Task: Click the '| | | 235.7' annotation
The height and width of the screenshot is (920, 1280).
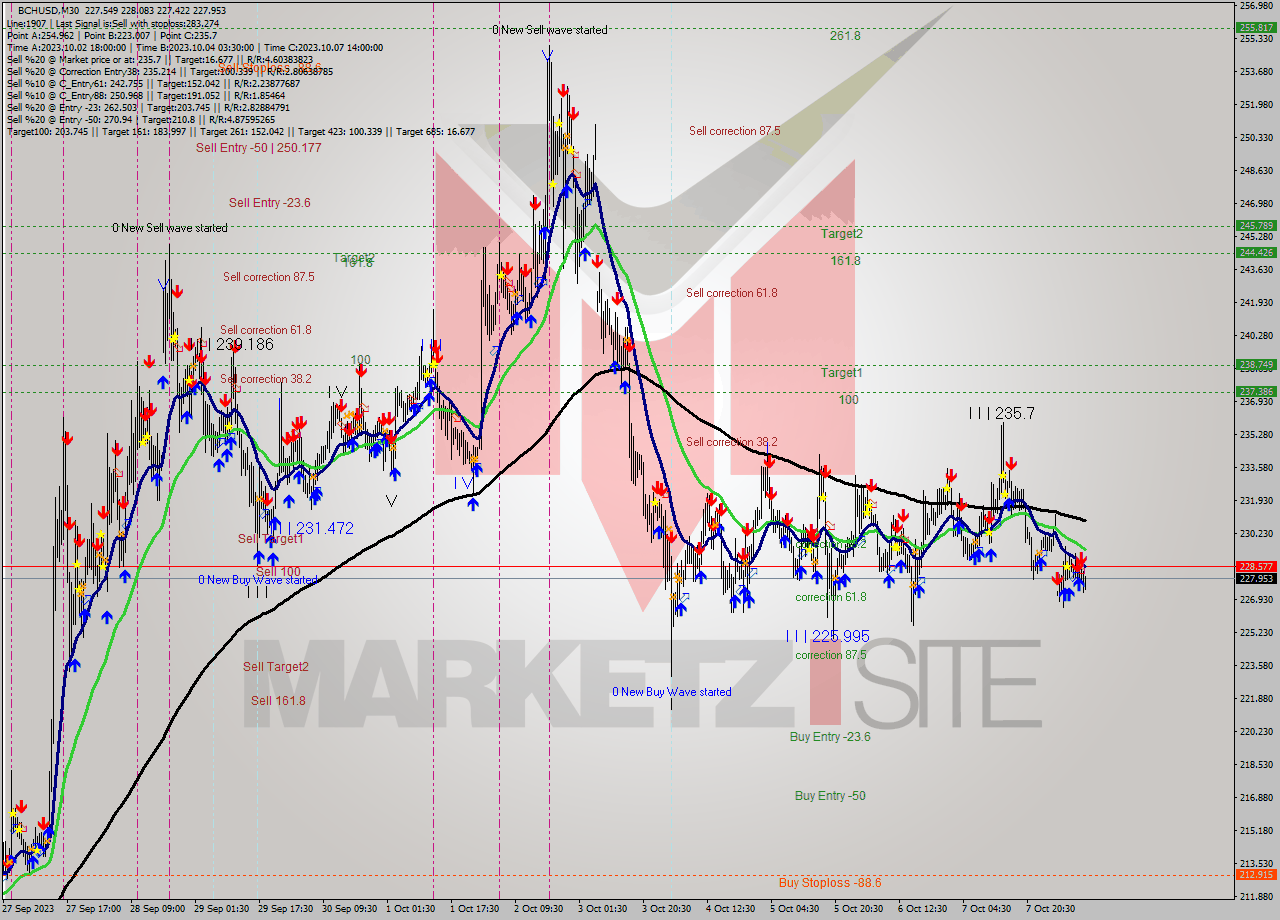Action: 1001,413
